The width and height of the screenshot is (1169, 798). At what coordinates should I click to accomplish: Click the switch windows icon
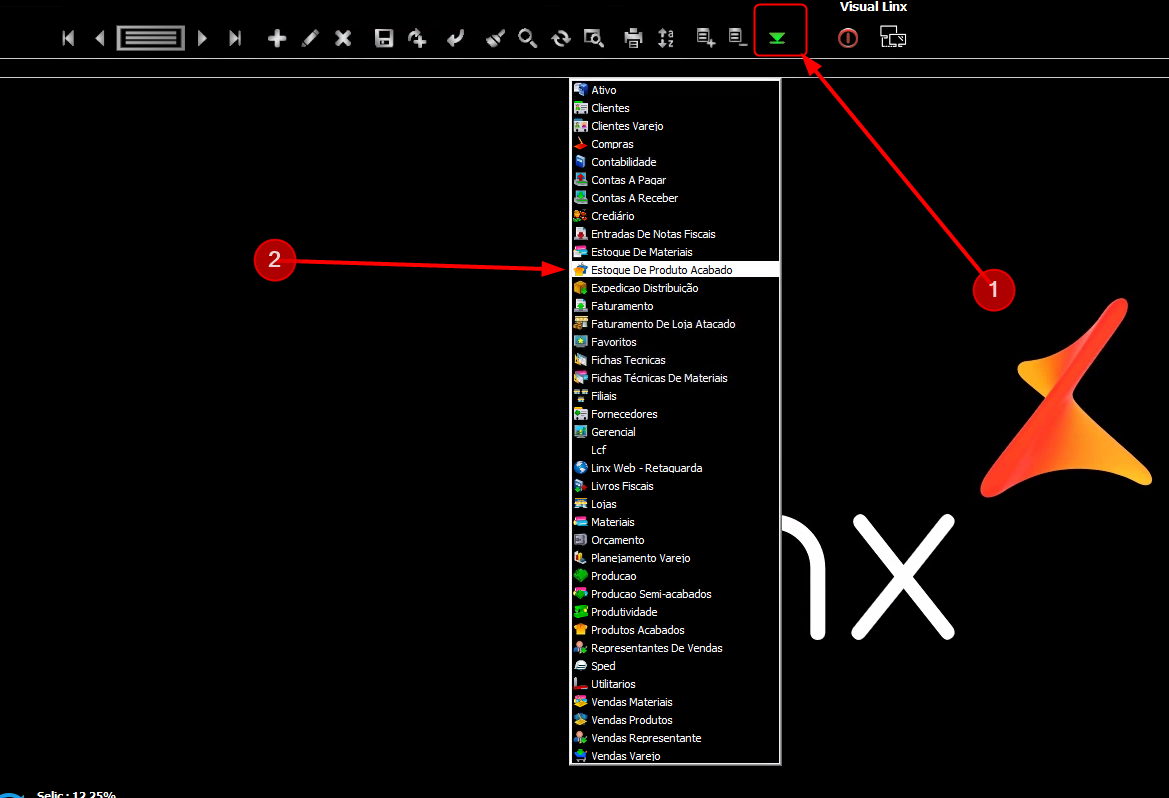point(892,37)
